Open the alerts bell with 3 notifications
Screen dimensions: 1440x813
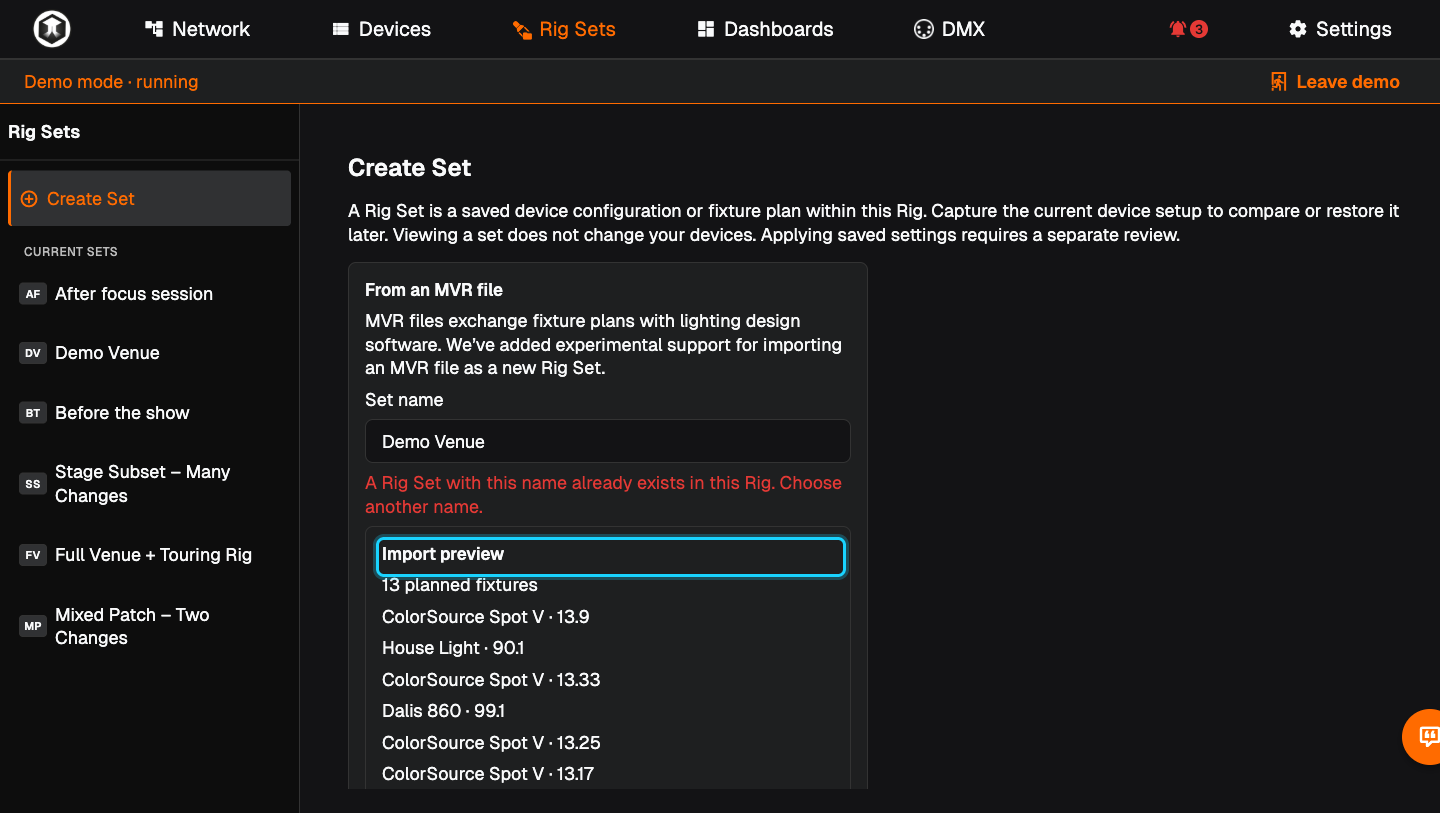tap(1188, 29)
